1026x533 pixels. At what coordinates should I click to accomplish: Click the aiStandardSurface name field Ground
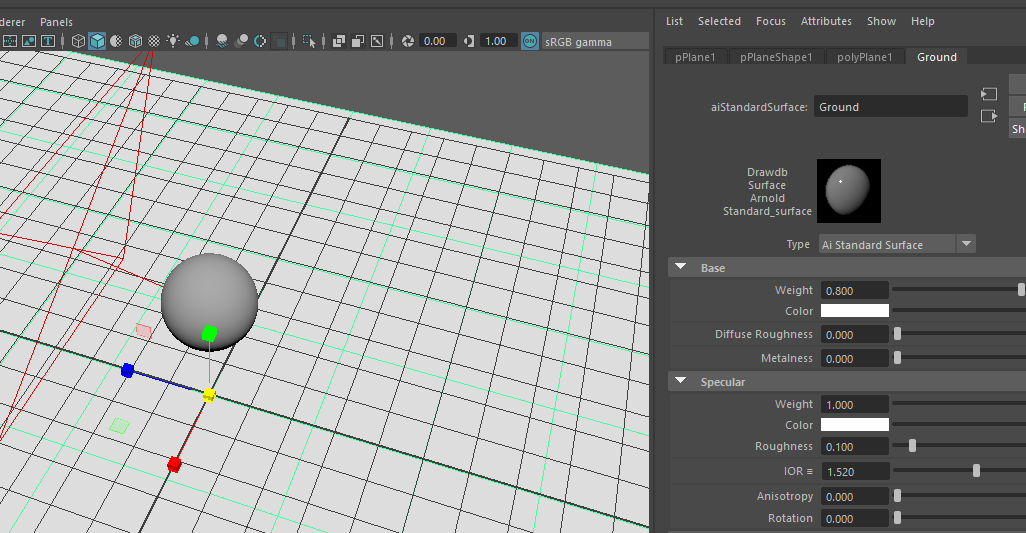click(x=891, y=107)
